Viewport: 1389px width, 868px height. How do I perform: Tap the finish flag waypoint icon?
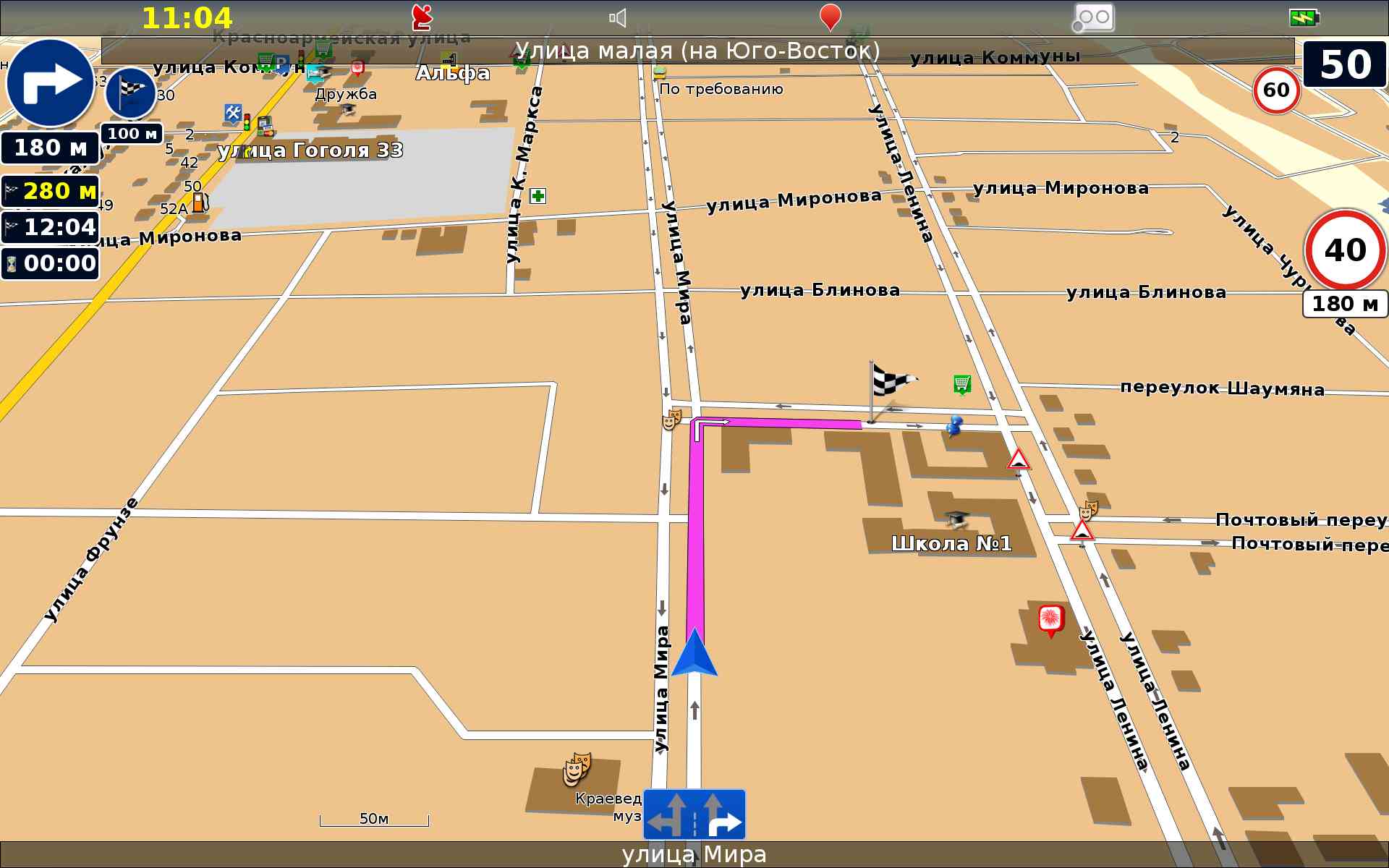(131, 94)
